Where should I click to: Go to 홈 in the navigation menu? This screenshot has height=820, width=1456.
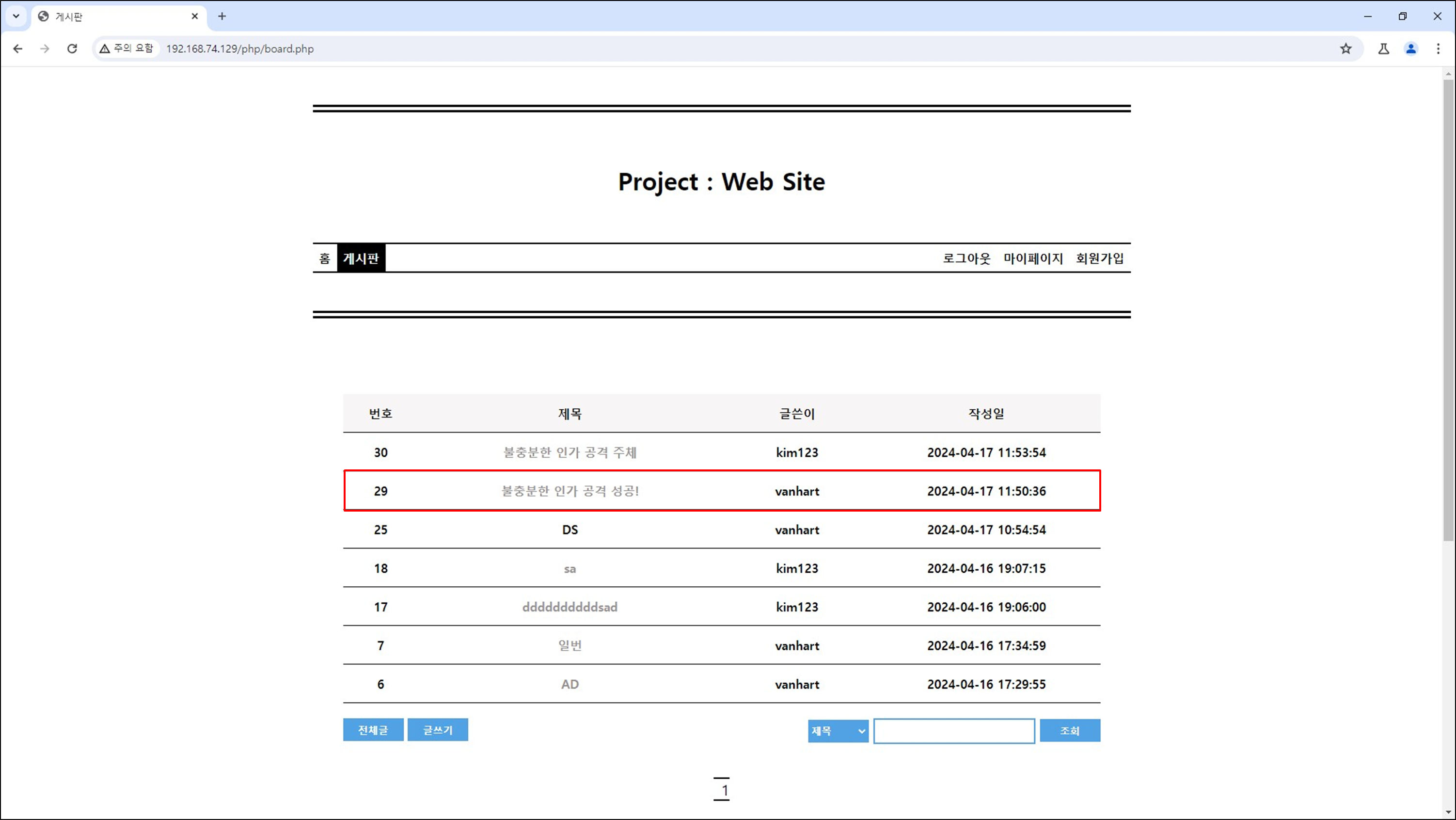[324, 258]
